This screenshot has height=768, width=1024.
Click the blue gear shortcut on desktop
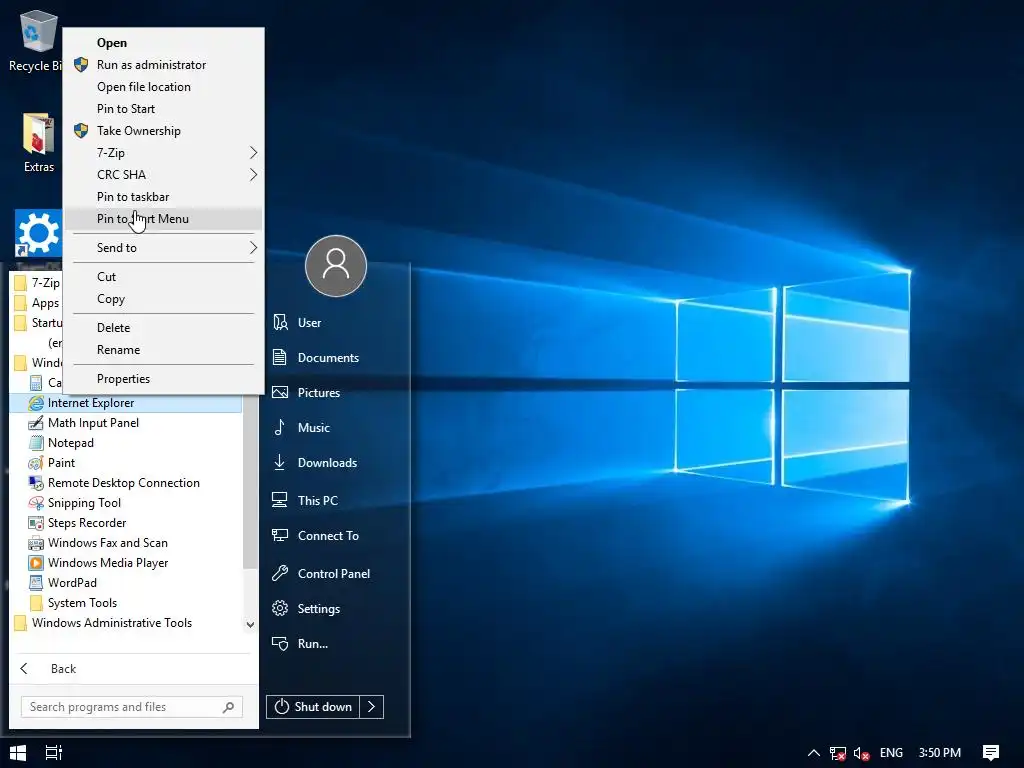coord(38,232)
